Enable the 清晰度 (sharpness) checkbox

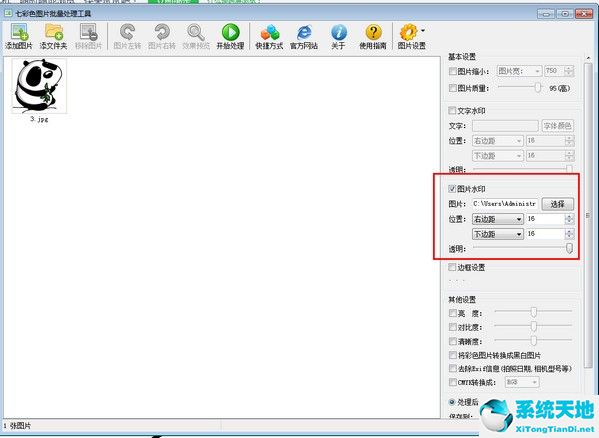click(x=453, y=341)
